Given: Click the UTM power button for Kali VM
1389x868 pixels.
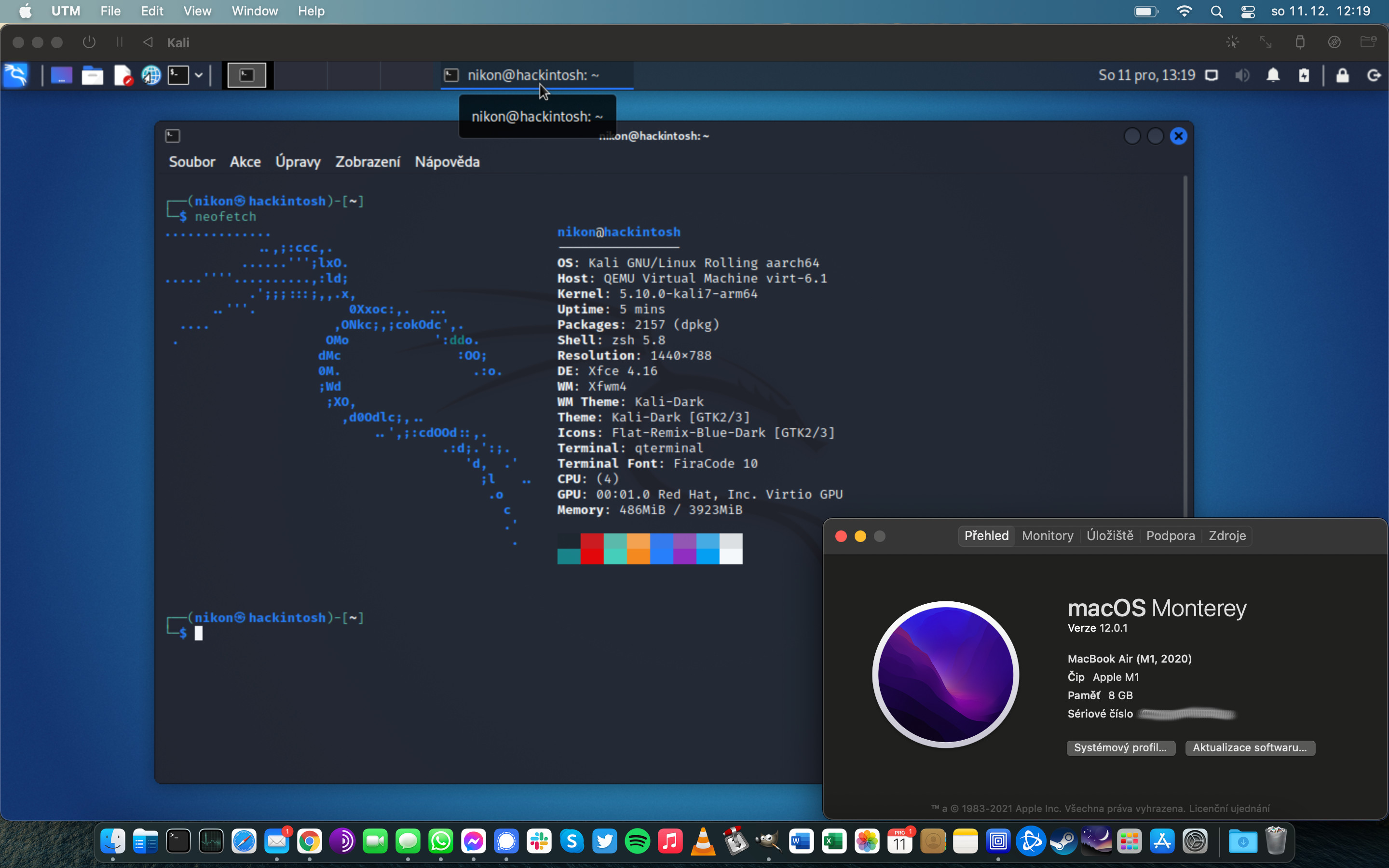Looking at the screenshot, I should (88, 42).
